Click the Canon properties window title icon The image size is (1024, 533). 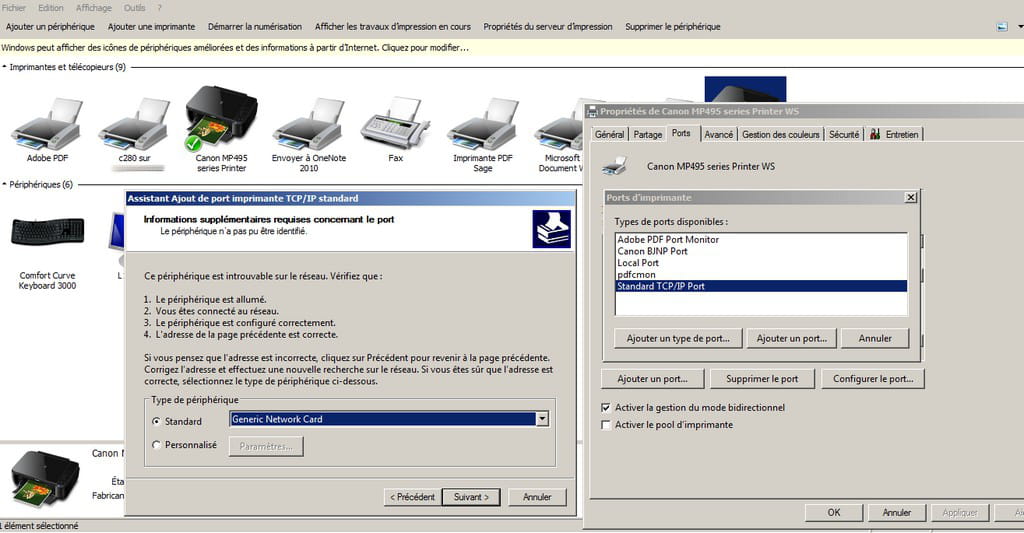point(592,111)
